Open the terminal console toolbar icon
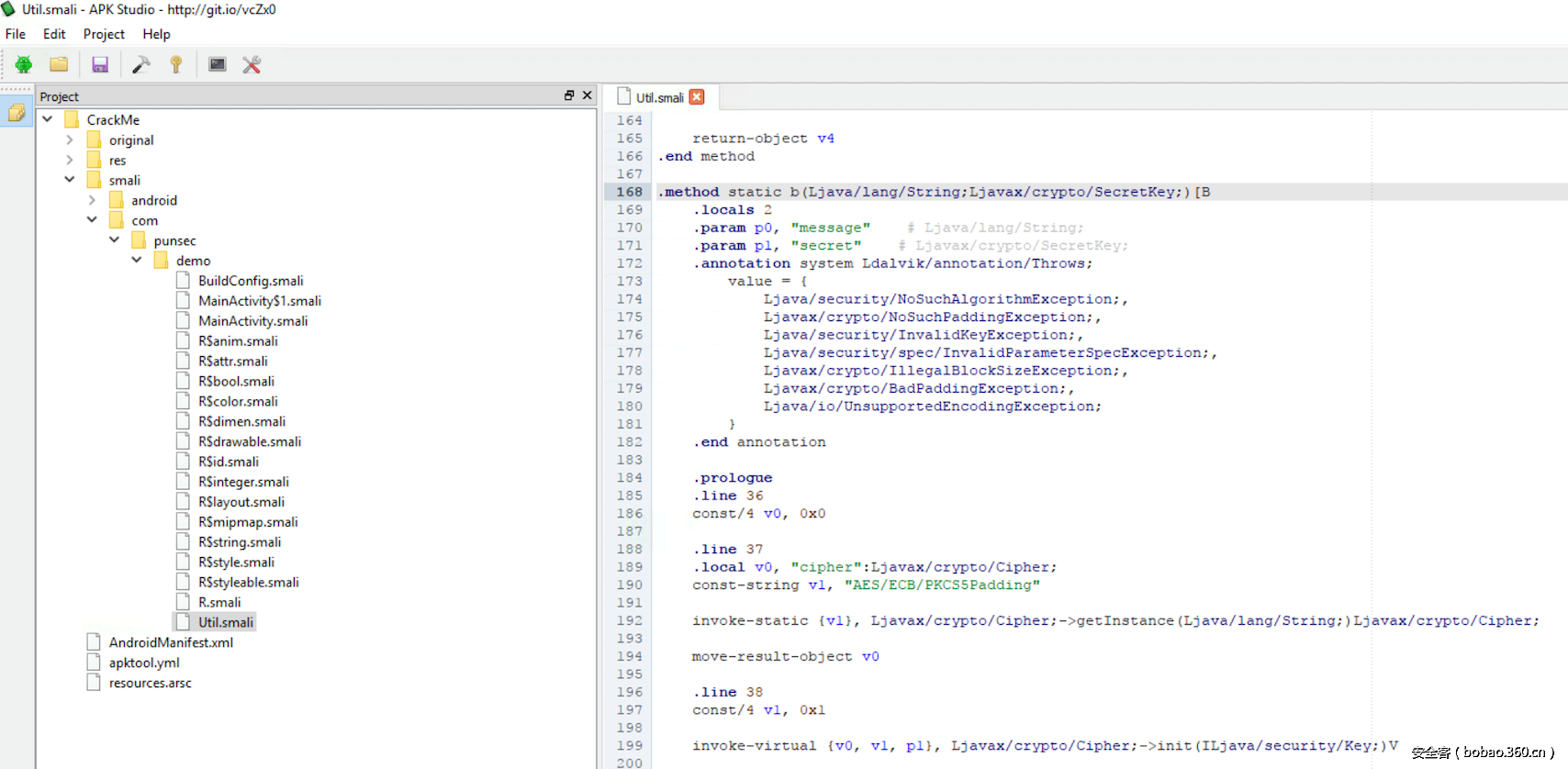Screen dimensions: 1568x769 218,64
